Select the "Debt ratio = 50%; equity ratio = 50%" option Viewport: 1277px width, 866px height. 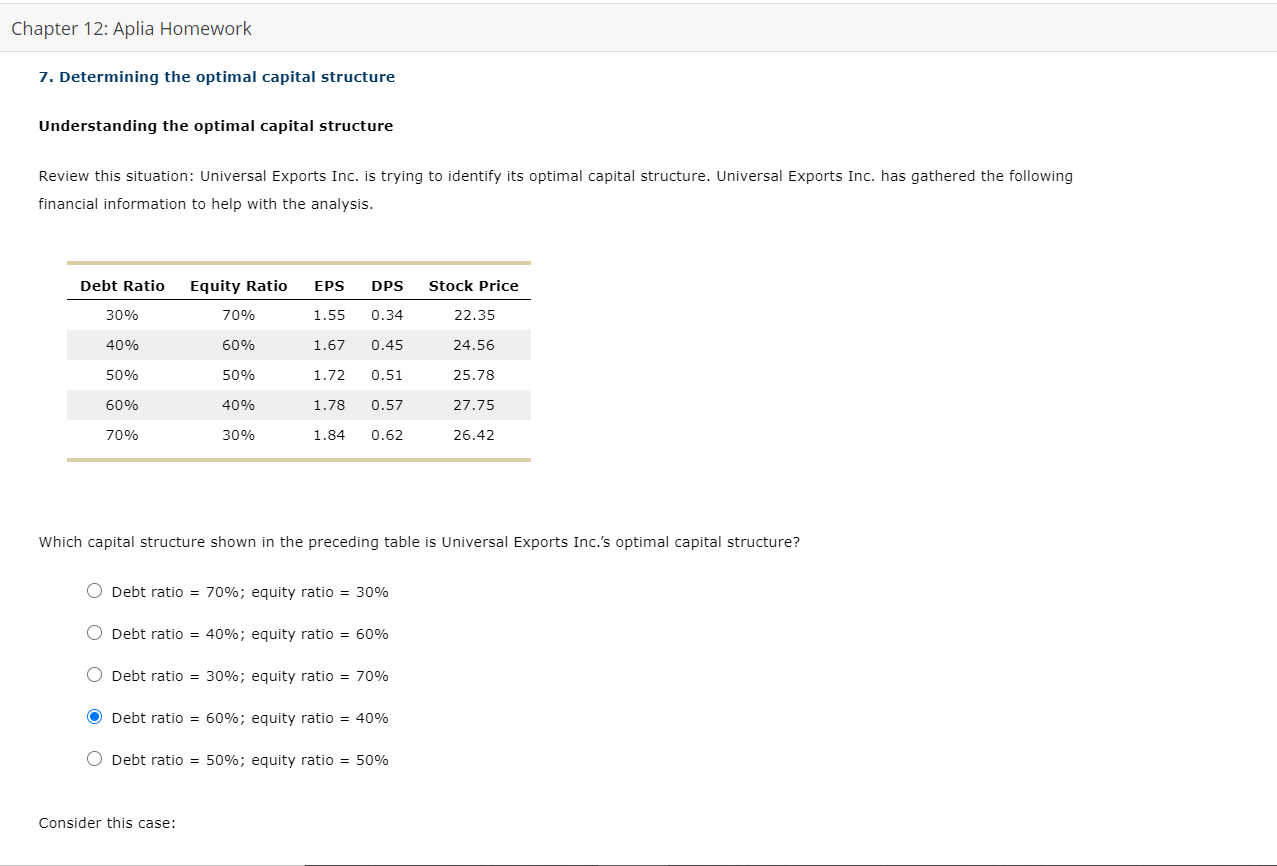[x=94, y=758]
